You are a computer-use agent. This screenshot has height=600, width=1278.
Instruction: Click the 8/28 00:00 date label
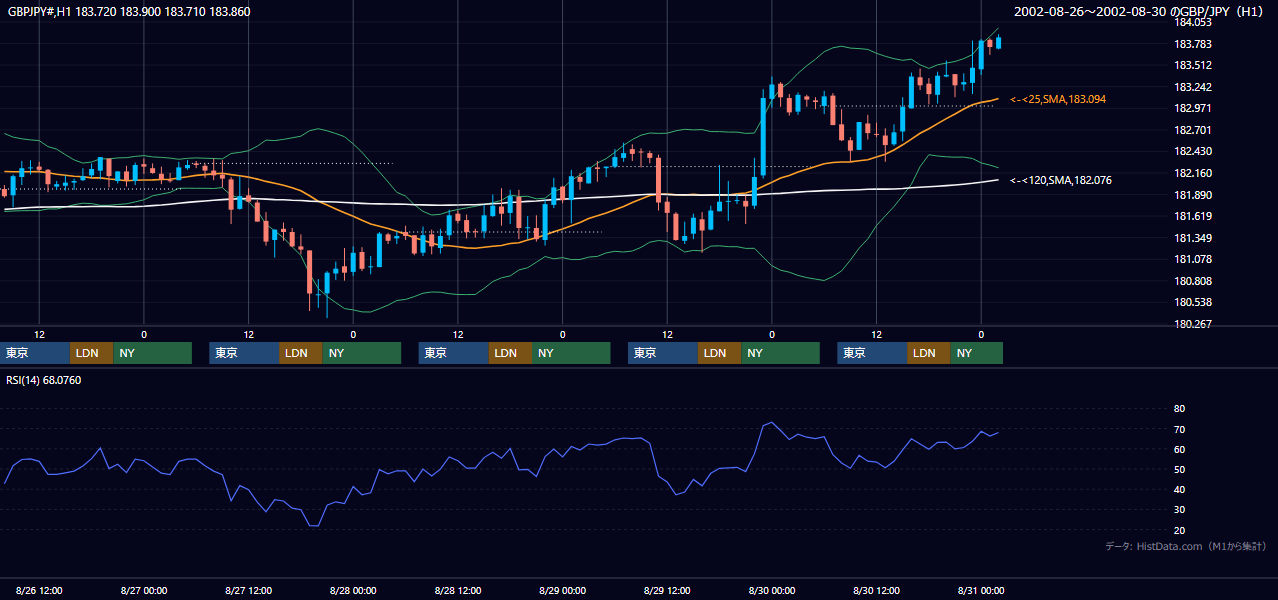[353, 590]
